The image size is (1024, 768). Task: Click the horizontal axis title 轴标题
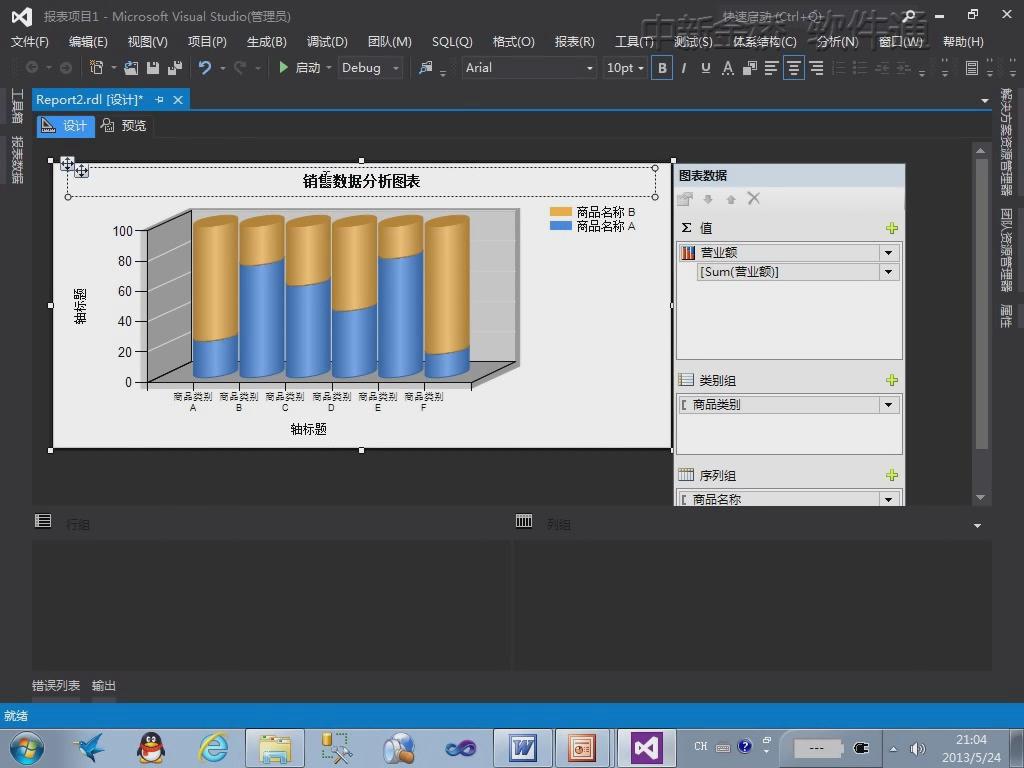(x=308, y=429)
